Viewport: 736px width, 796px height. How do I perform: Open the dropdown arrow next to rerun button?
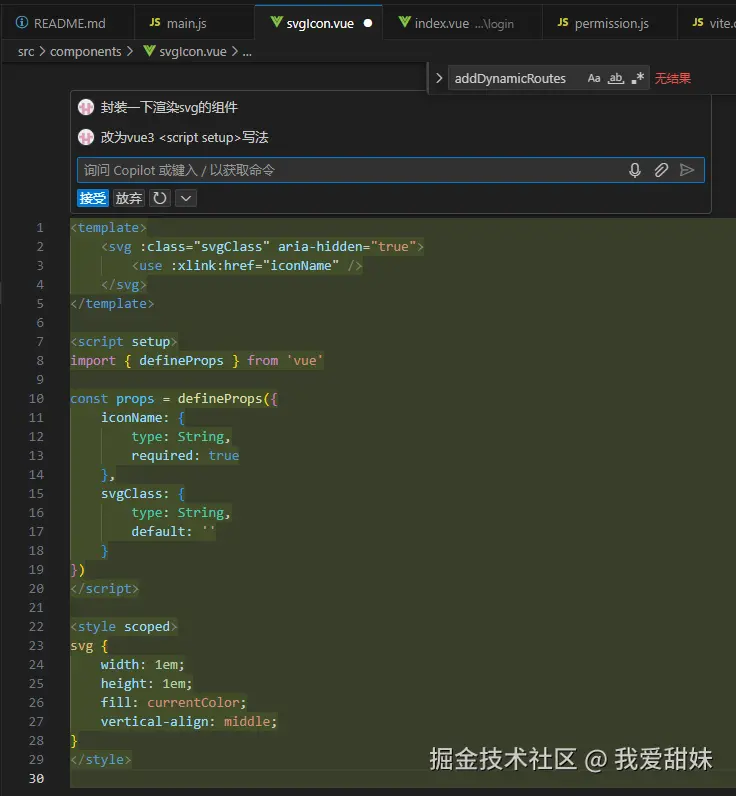tap(185, 198)
